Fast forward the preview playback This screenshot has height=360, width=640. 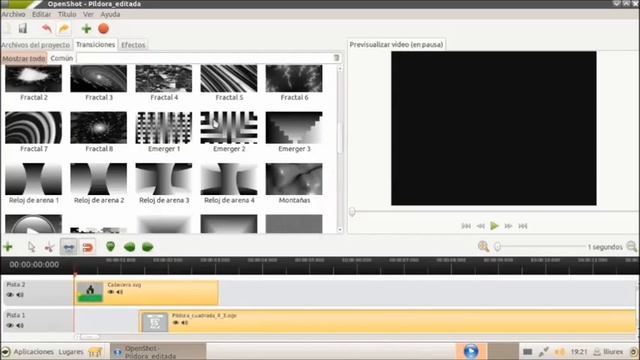click(508, 226)
